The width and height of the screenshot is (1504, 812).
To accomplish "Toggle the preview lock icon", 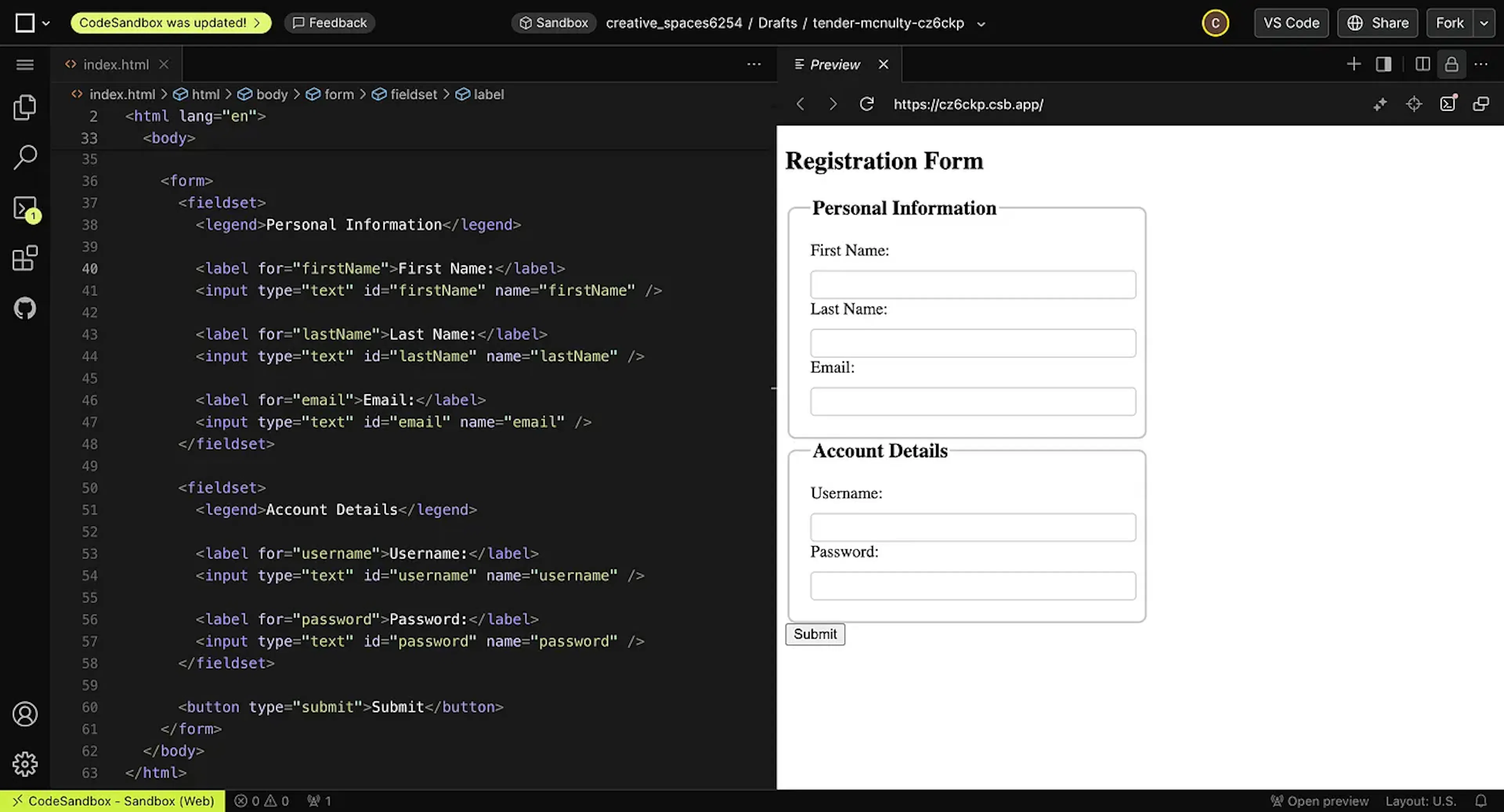I will pos(1452,64).
